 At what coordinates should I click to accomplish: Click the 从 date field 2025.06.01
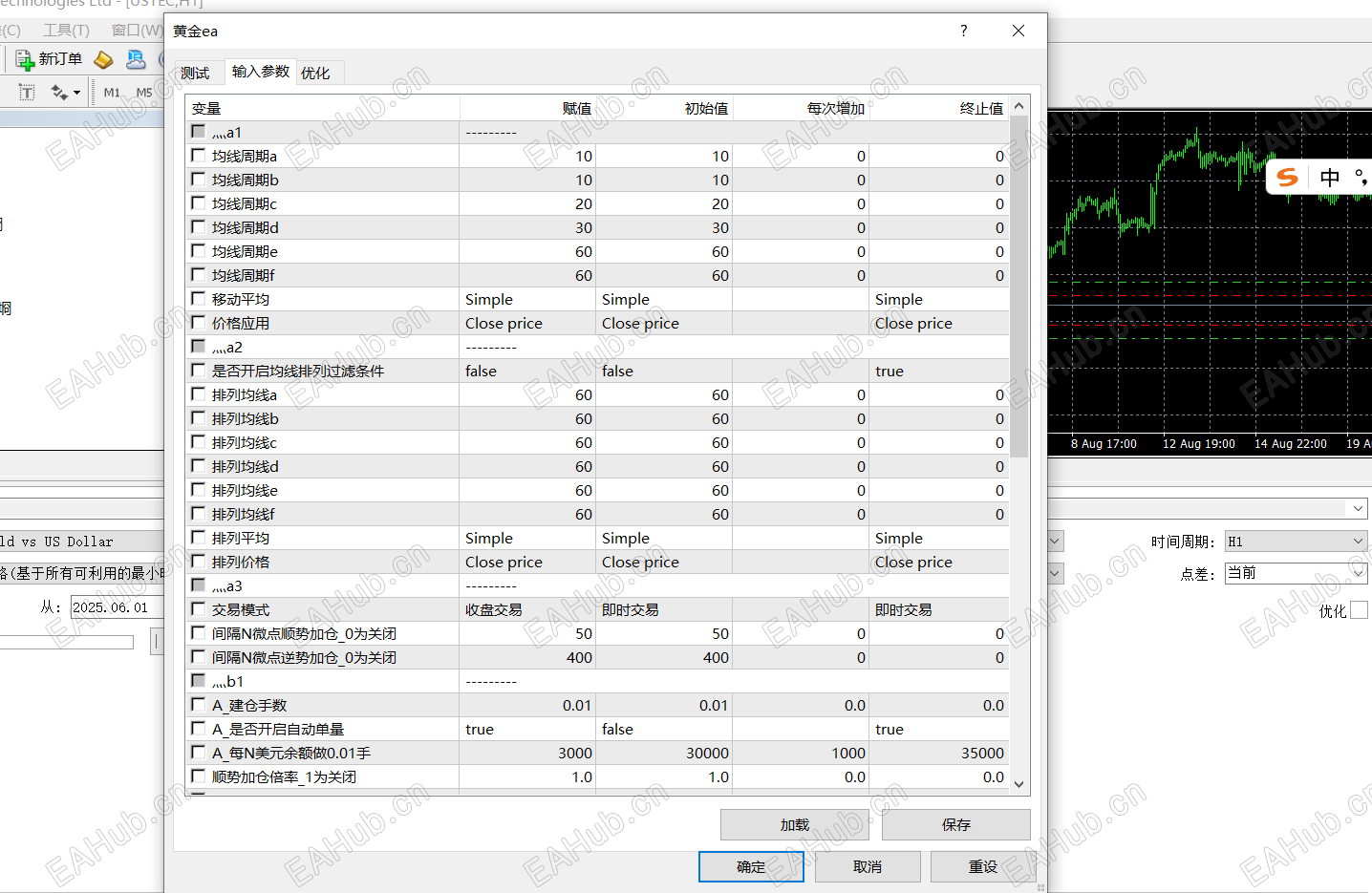(x=118, y=607)
